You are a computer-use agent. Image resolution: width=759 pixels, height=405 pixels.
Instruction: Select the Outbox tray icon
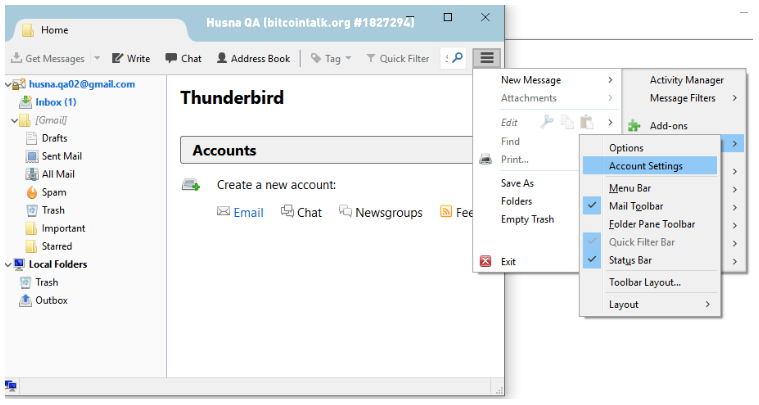(x=25, y=300)
